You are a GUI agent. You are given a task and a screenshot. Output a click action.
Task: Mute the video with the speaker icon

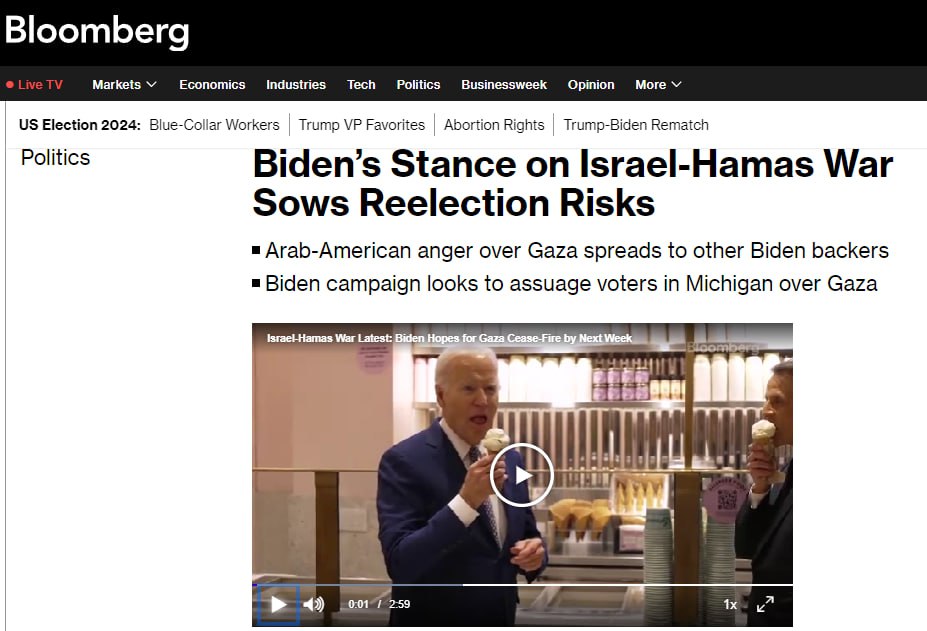tap(314, 604)
